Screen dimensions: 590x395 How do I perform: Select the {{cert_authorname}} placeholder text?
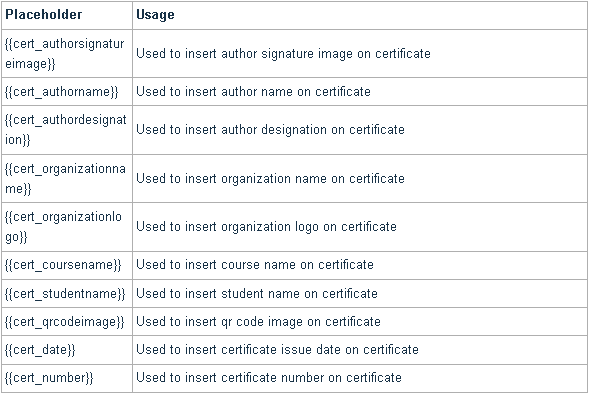point(62,92)
